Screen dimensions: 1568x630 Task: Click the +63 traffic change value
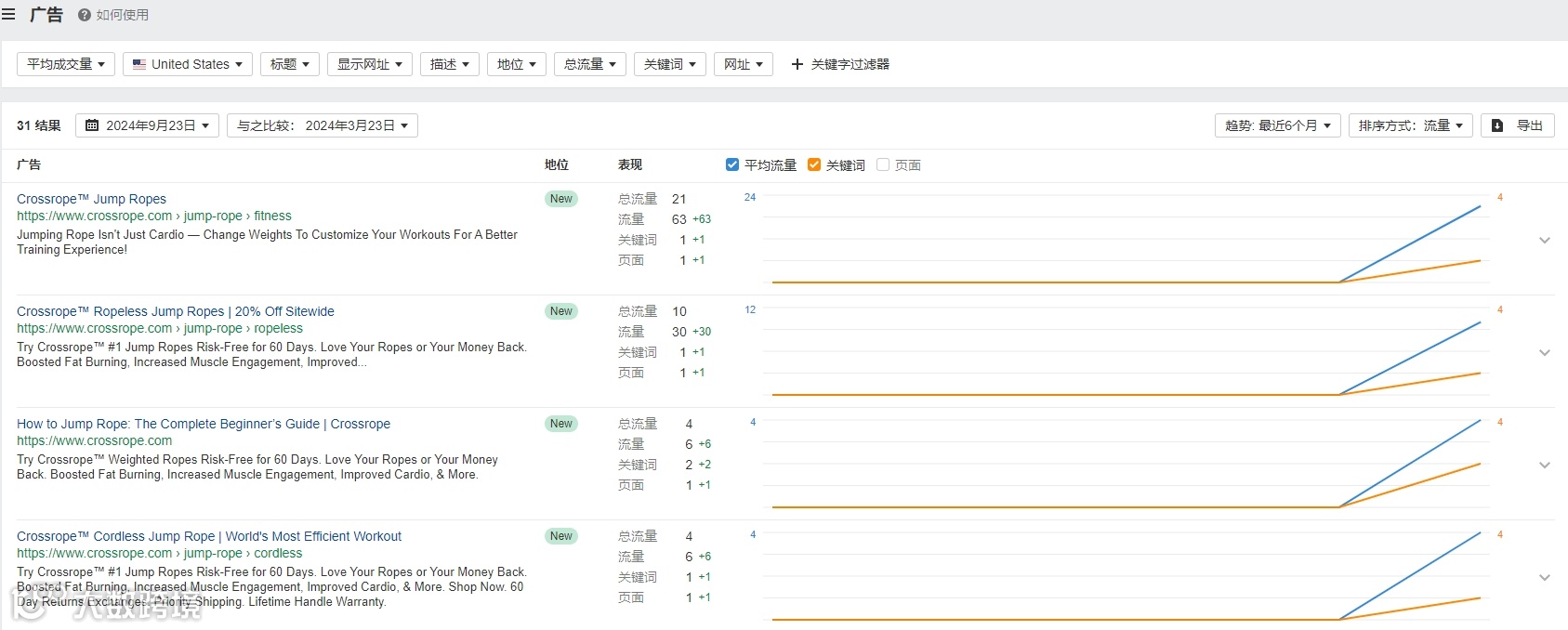point(702,219)
